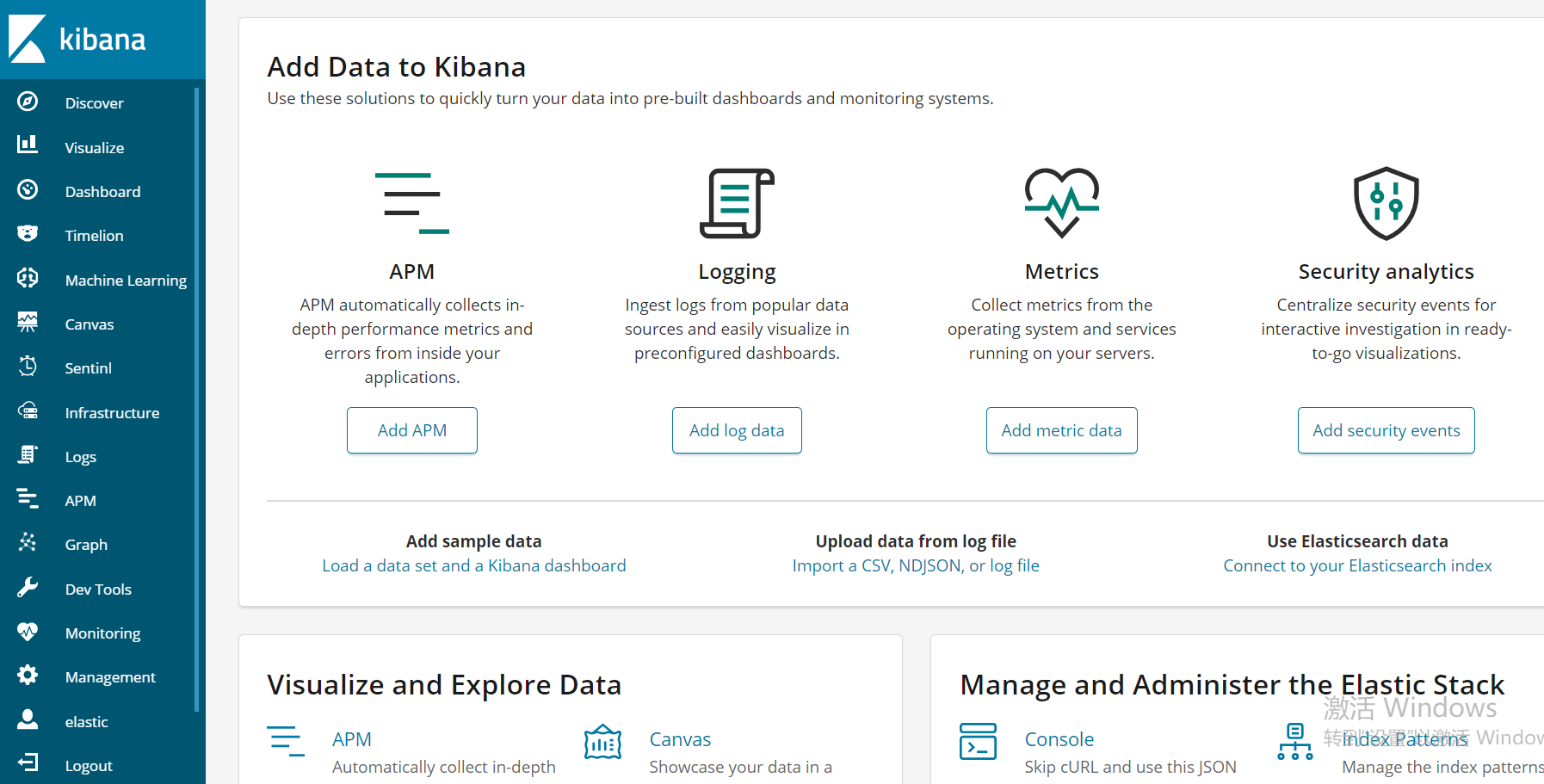Open Load a data set and a Kibana dashboard link
The image size is (1544, 784).
[474, 565]
